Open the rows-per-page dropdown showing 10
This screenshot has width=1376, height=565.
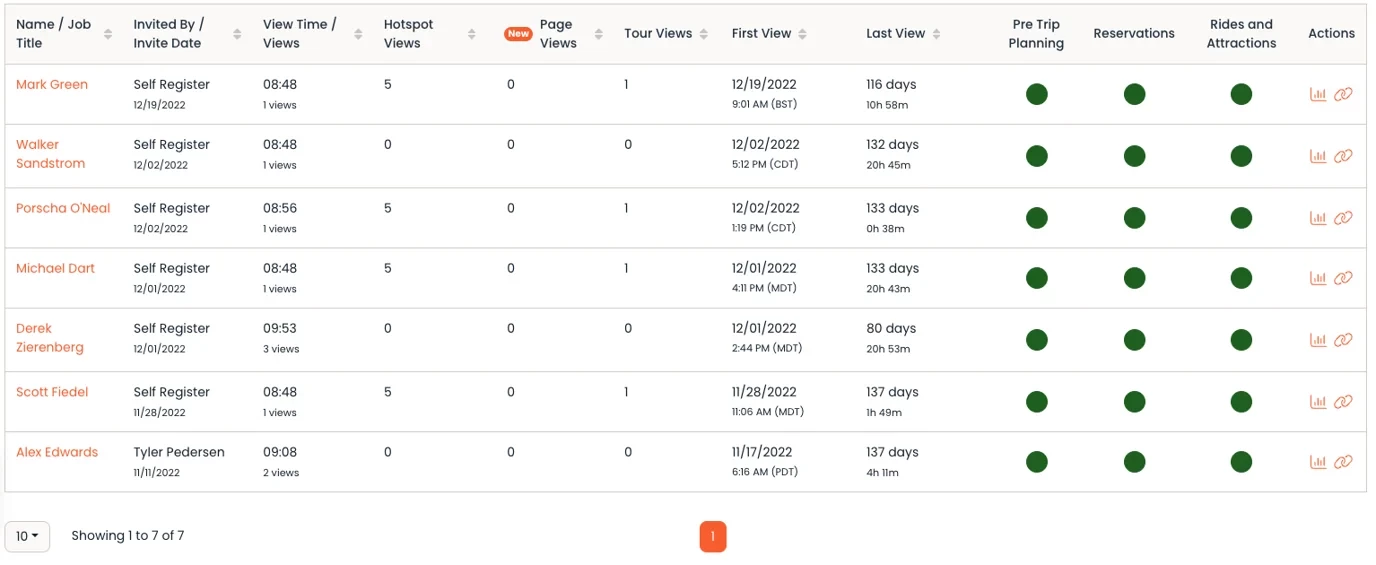click(x=27, y=536)
